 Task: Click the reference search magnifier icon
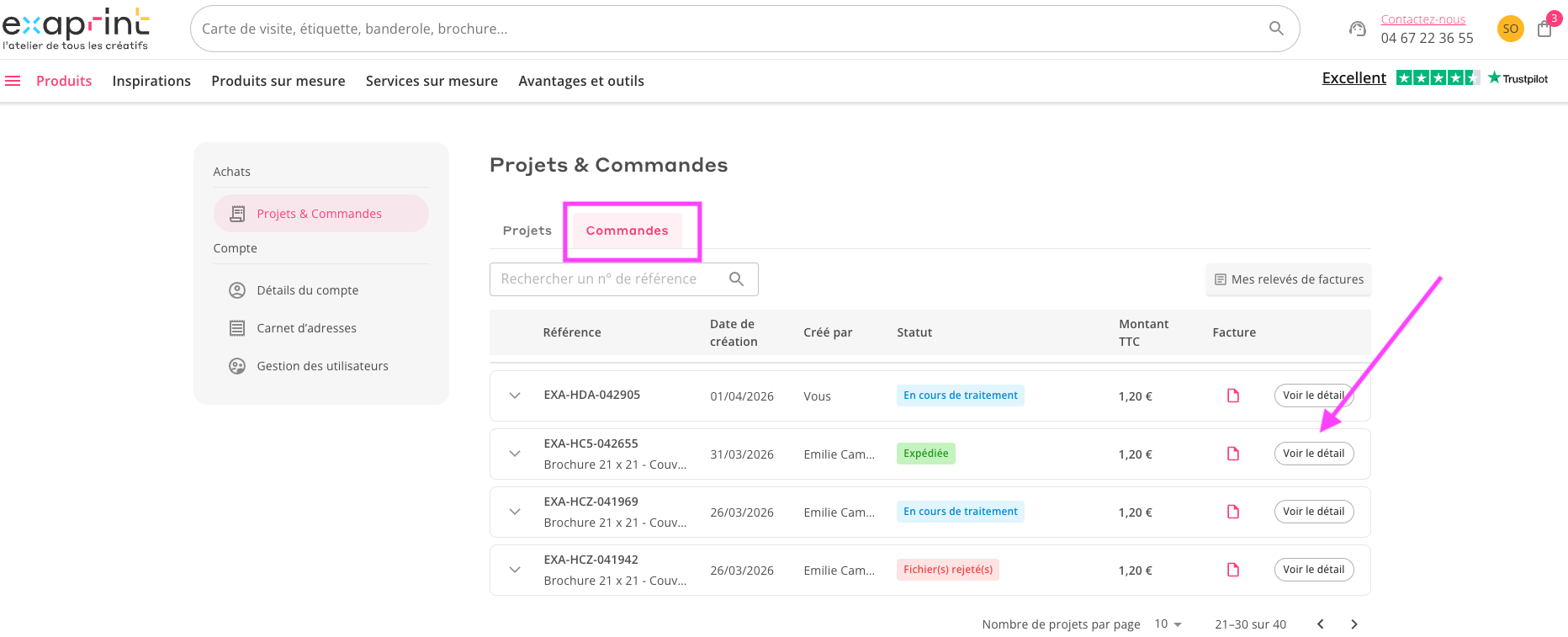click(x=736, y=279)
